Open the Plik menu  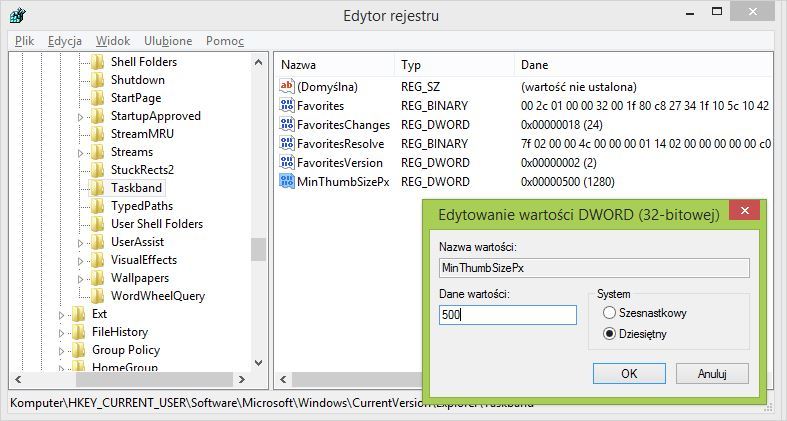pyautogui.click(x=25, y=41)
